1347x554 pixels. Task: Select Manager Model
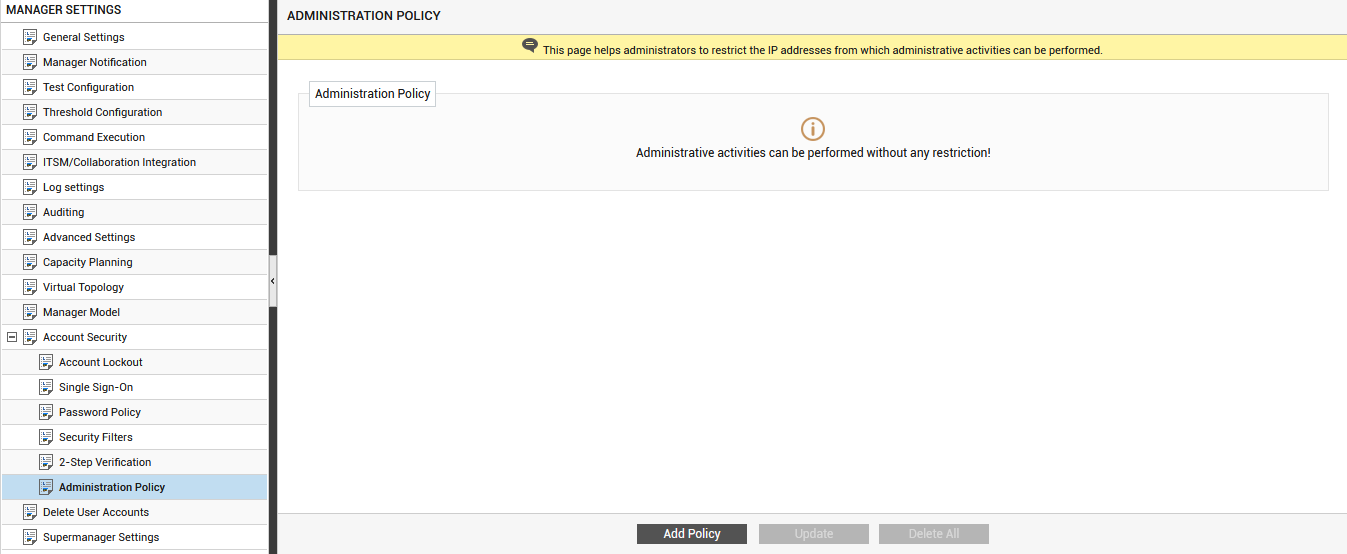[x=81, y=312]
